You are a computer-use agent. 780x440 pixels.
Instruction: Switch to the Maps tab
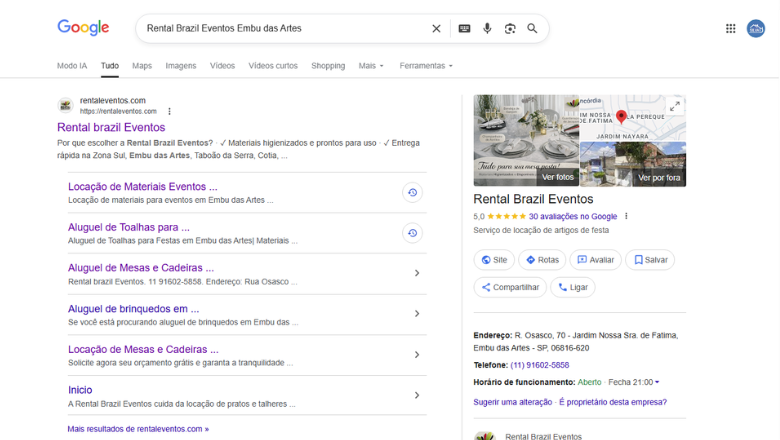(142, 66)
